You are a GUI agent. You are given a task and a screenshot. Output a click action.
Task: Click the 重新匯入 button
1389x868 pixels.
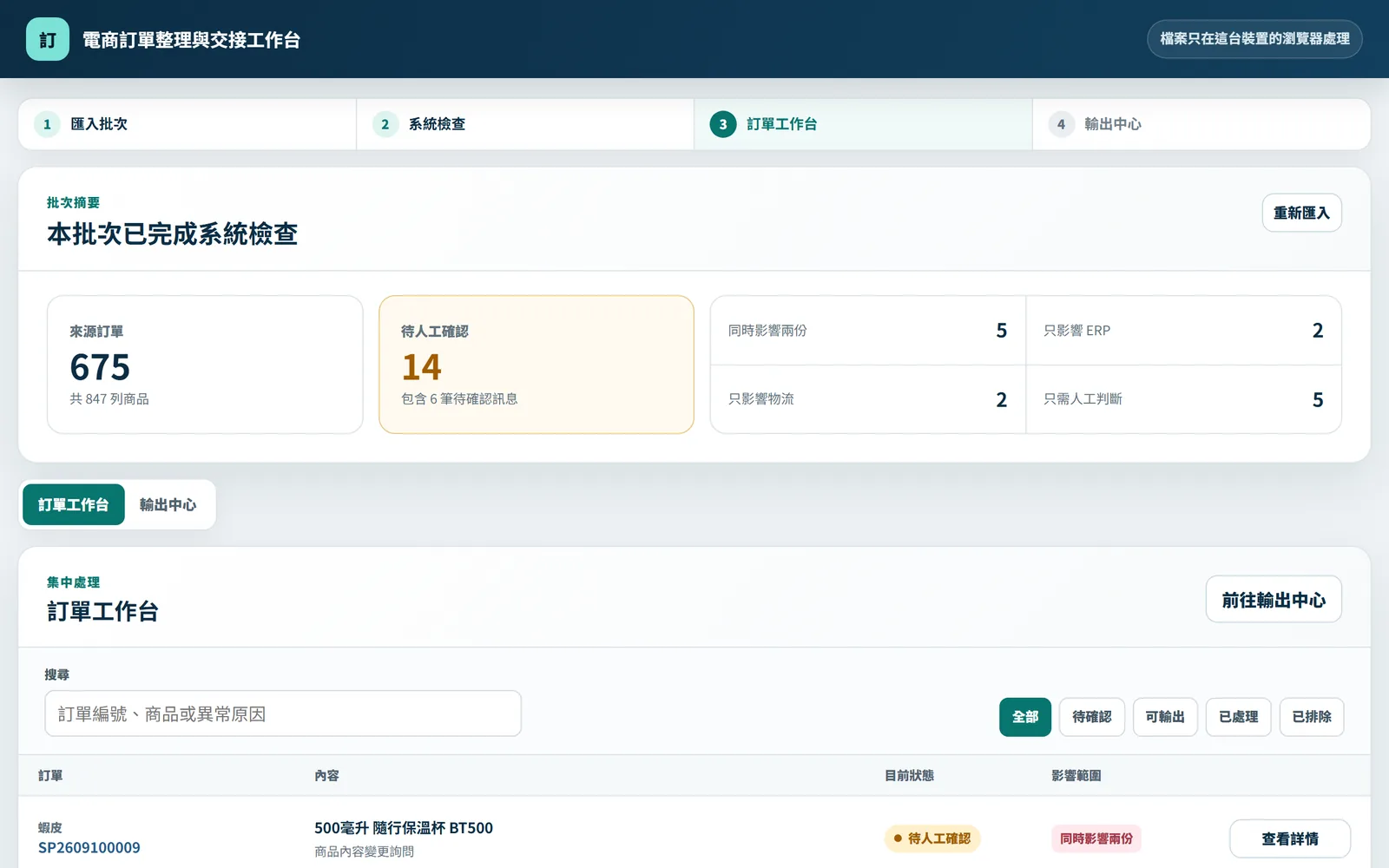point(1301,213)
